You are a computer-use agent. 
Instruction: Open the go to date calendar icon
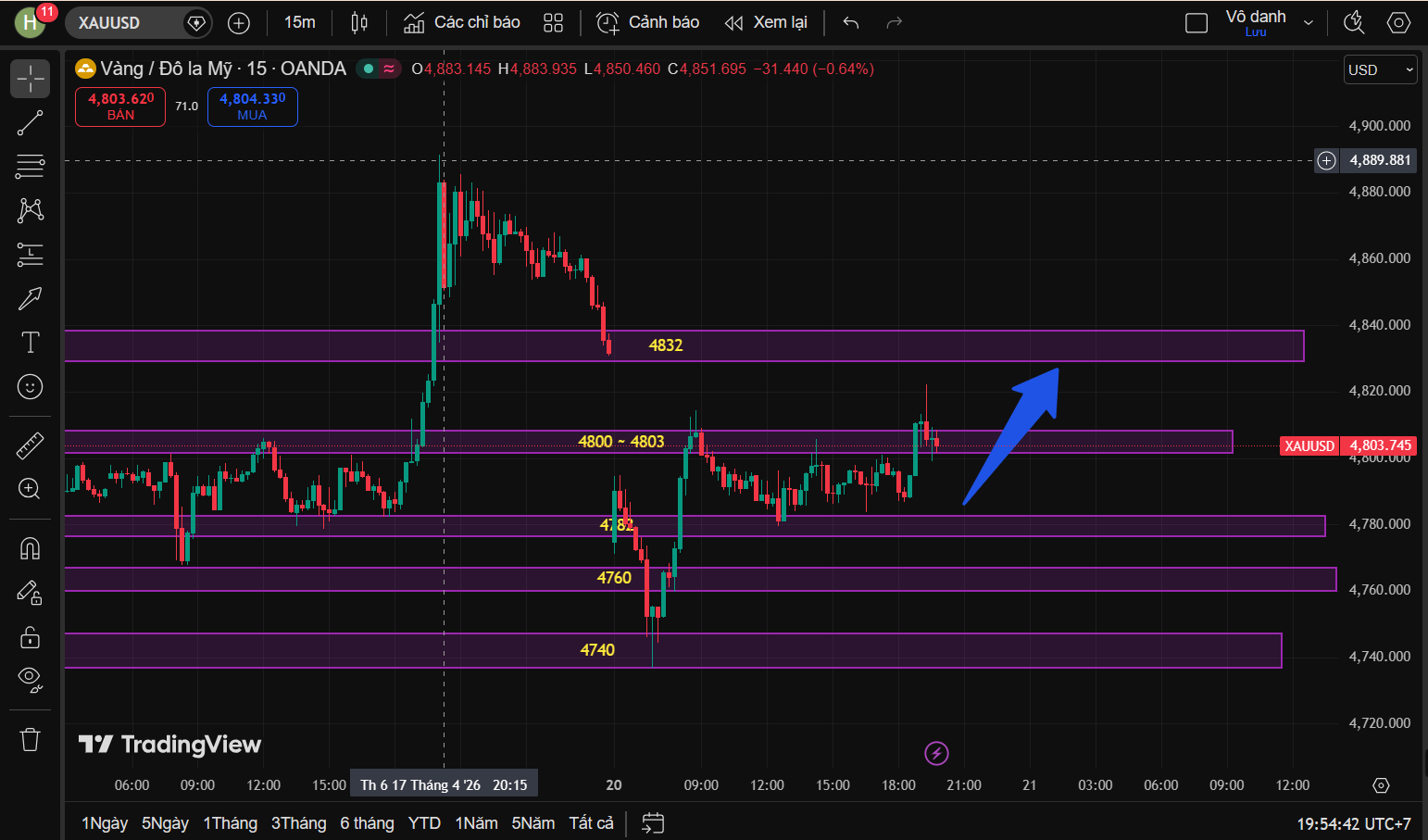[x=653, y=823]
